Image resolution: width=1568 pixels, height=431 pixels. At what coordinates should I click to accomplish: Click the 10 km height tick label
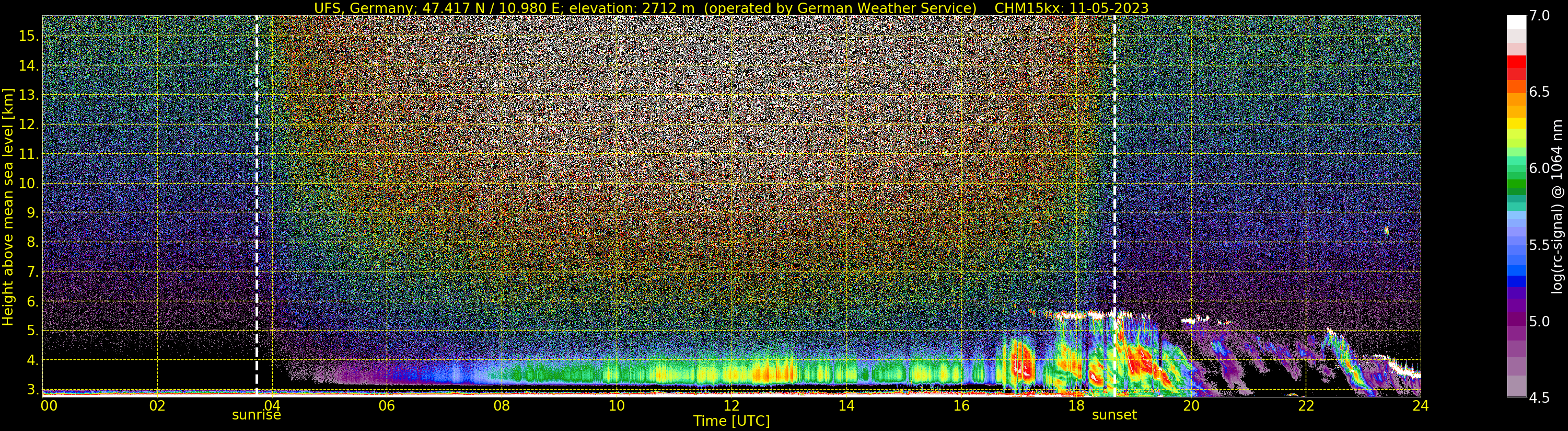pyautogui.click(x=29, y=184)
